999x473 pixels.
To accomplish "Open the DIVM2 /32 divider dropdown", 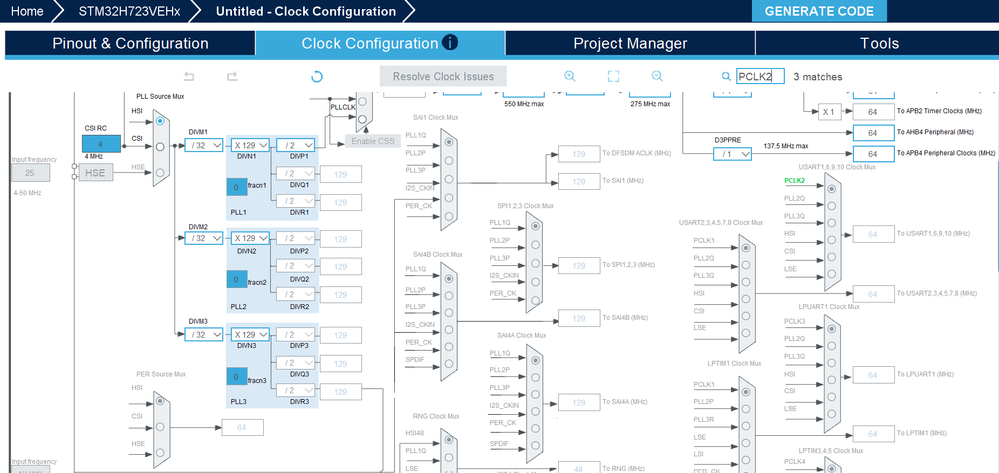I will click(x=204, y=238).
